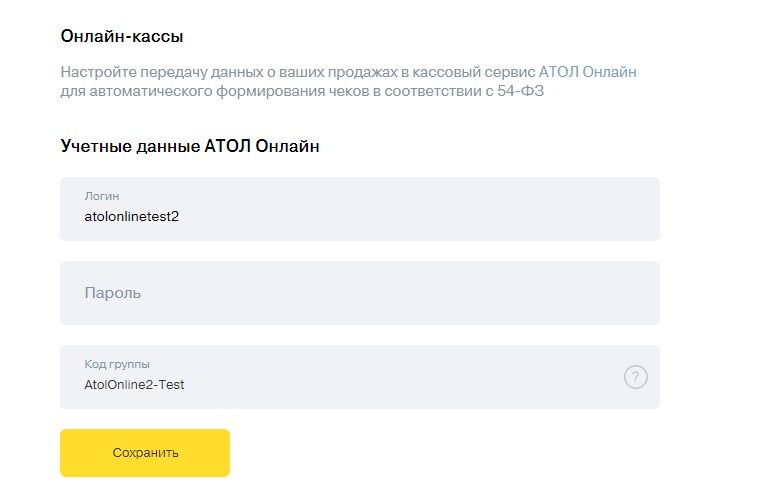The image size is (771, 487).
Task: Place cursor in atolonlinetest2 login text
Action: click(x=132, y=216)
